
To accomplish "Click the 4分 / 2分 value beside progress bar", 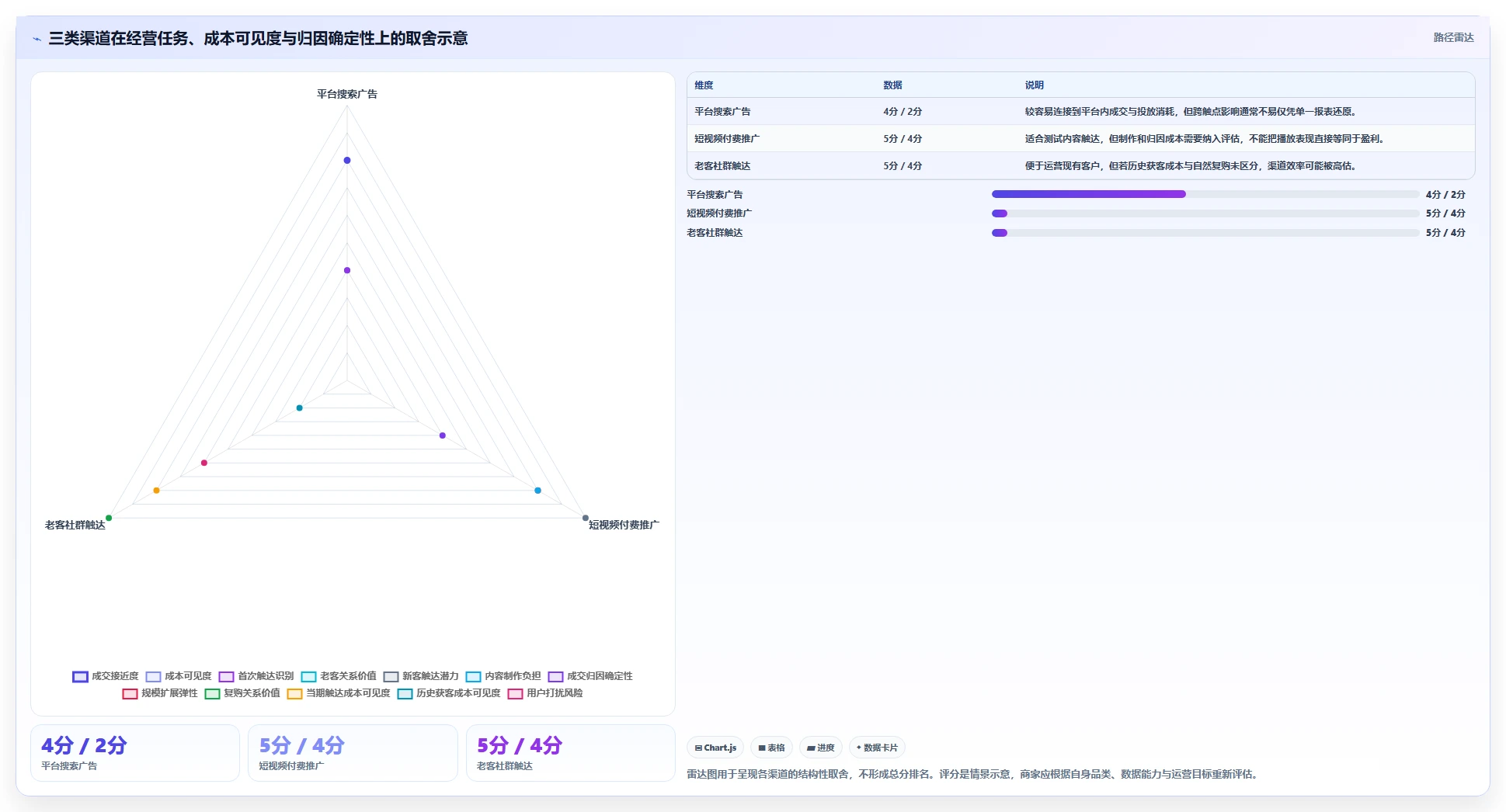I will [1445, 195].
